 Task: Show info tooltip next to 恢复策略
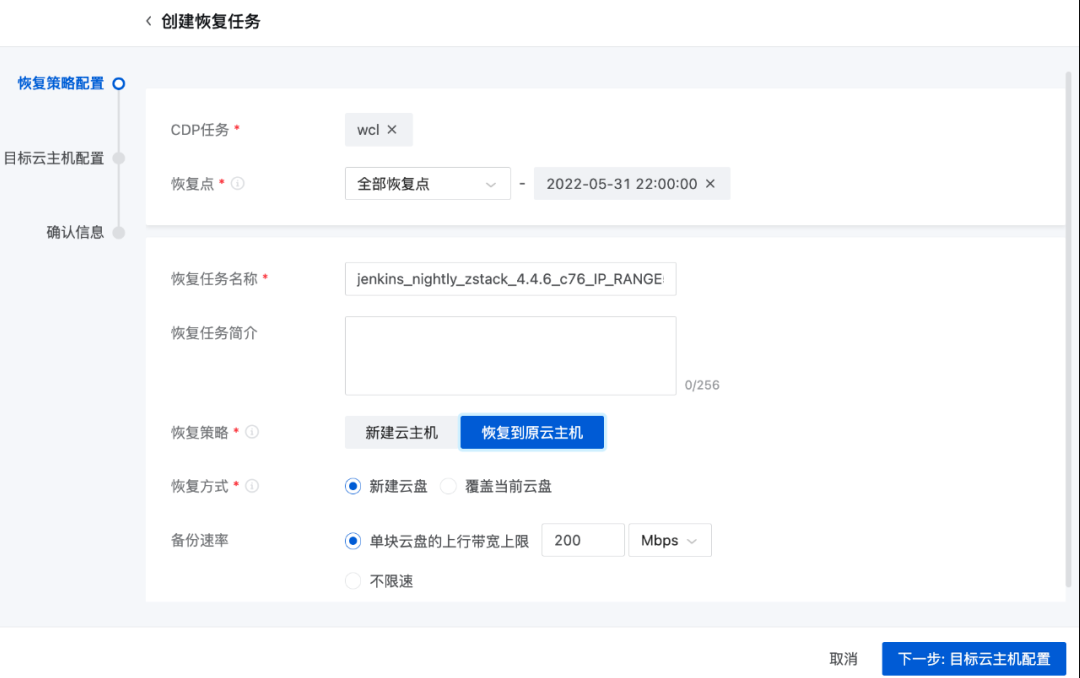(252, 432)
